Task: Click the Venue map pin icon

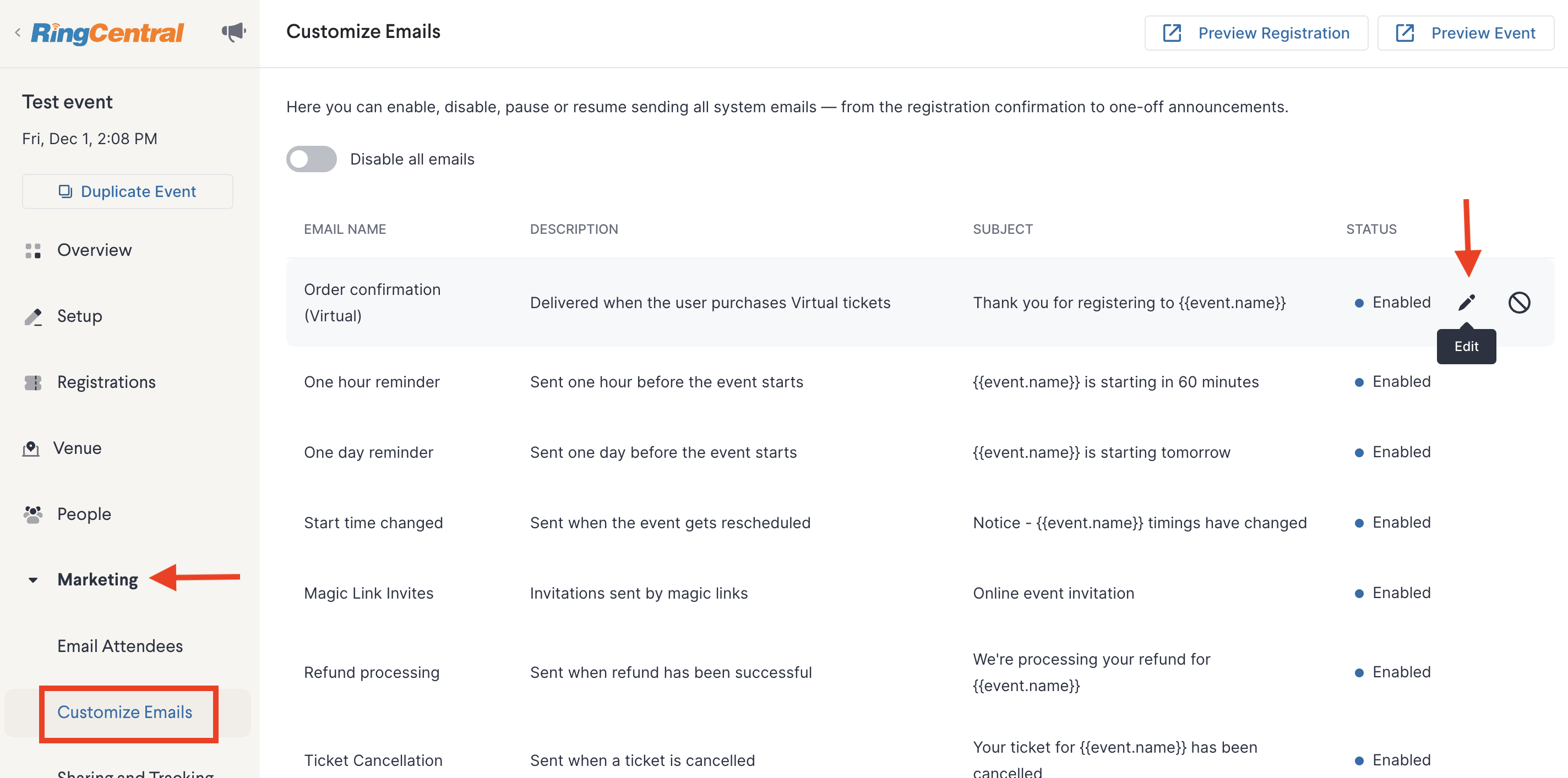Action: pos(31,448)
